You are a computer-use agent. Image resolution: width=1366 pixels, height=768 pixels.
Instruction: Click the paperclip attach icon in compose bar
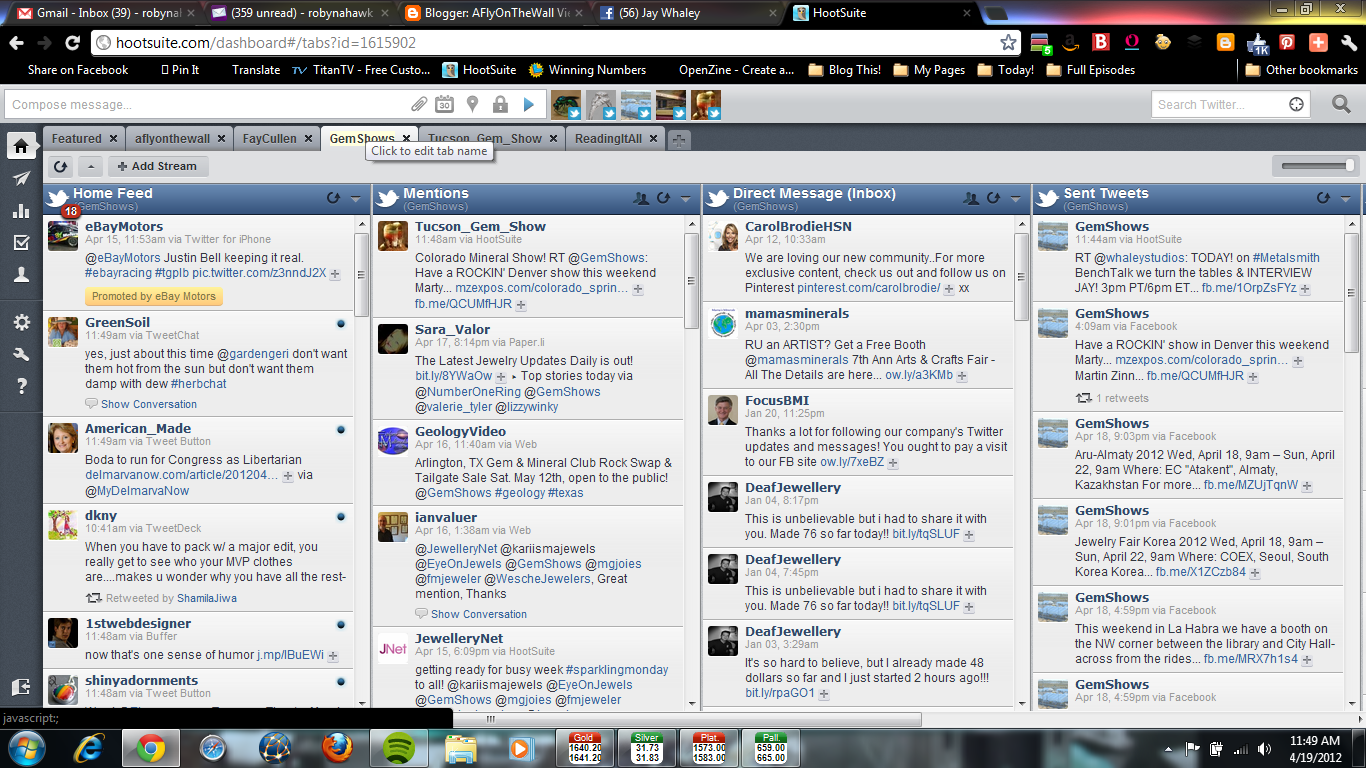pos(420,104)
